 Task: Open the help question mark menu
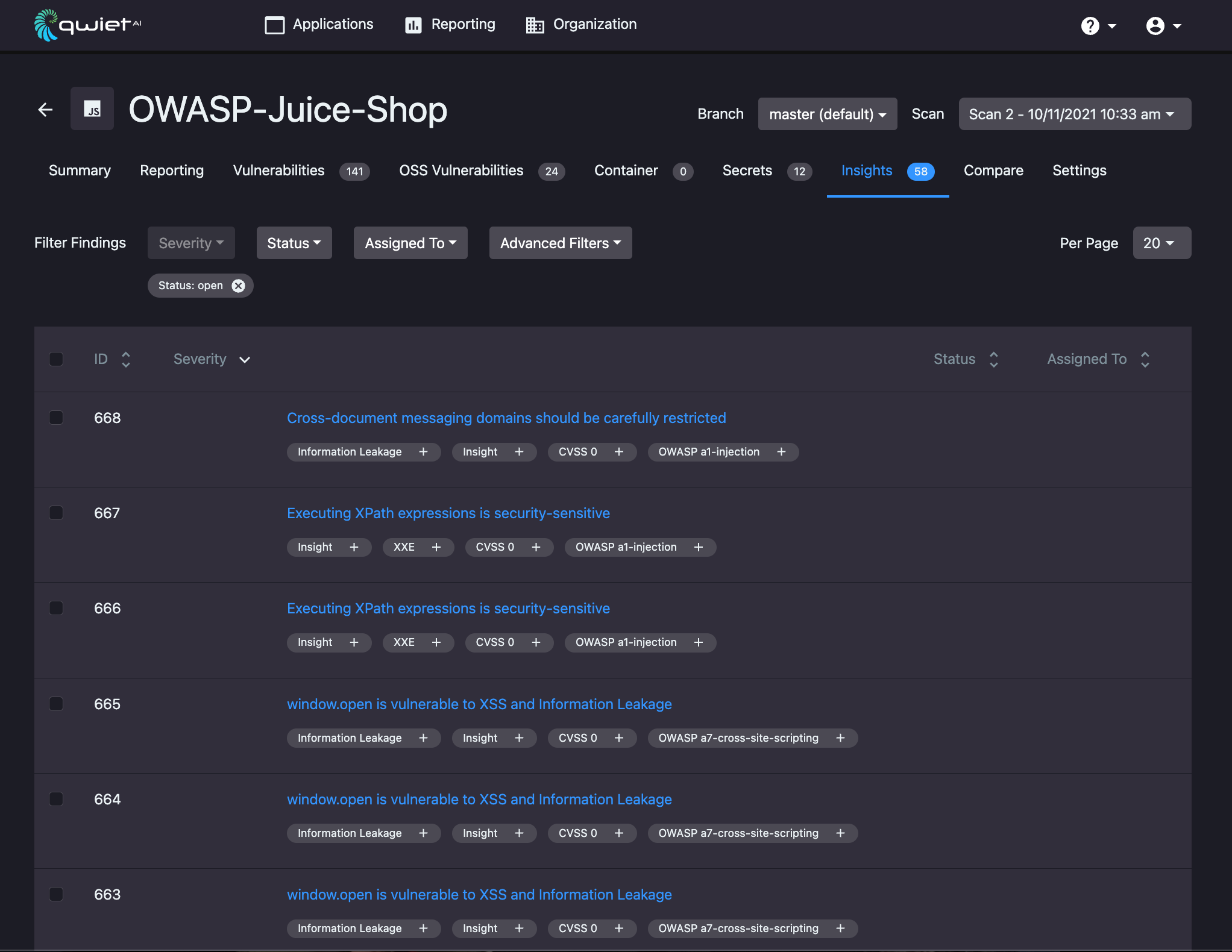coord(1098,25)
